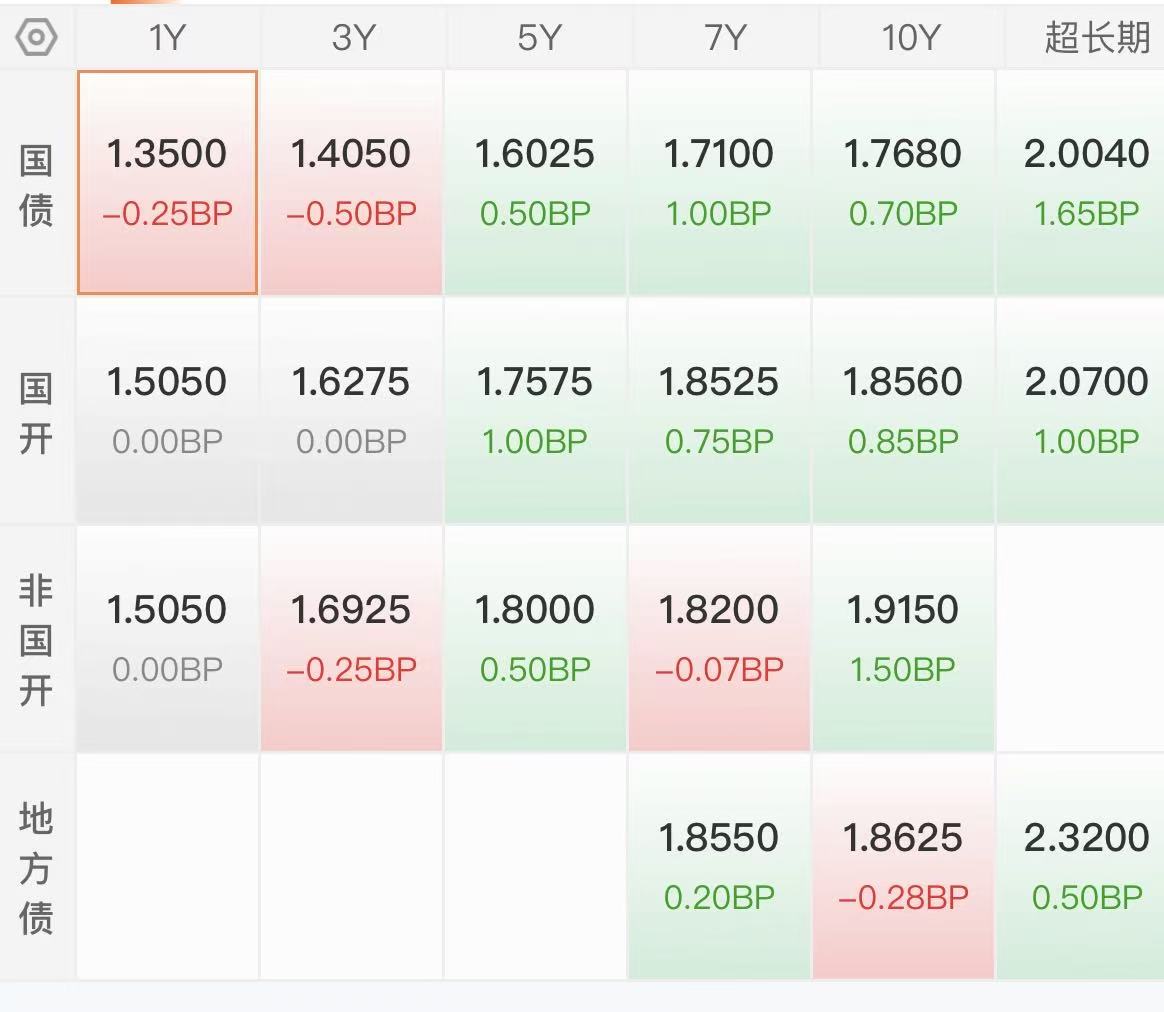Screen dimensions: 1164x1012
Task: Click 非国开 3Y cell 1.6925
Action: pos(352,638)
